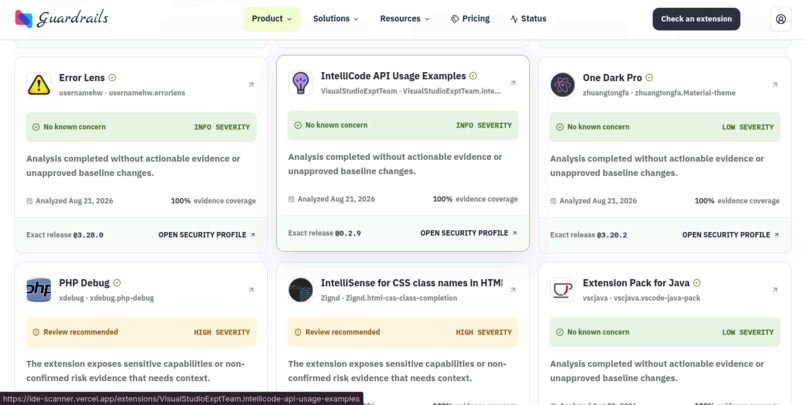Click the IntelliCode API Usage Examples title
The width and height of the screenshot is (806, 405).
[393, 76]
